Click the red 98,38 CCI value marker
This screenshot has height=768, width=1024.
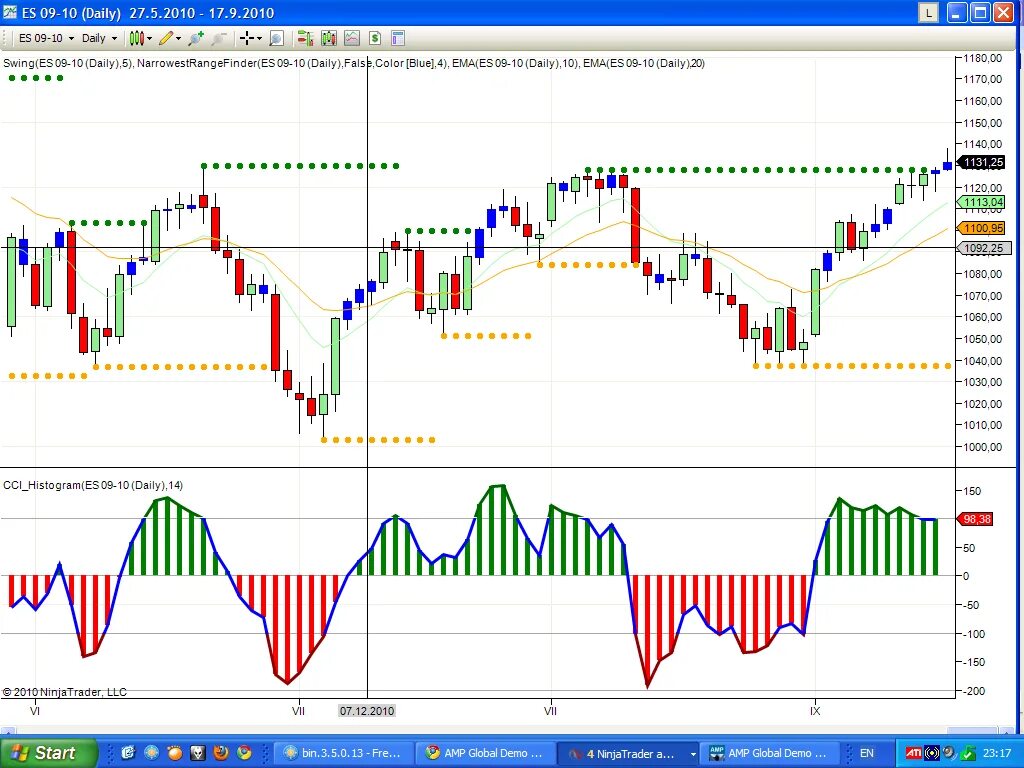pyautogui.click(x=976, y=519)
